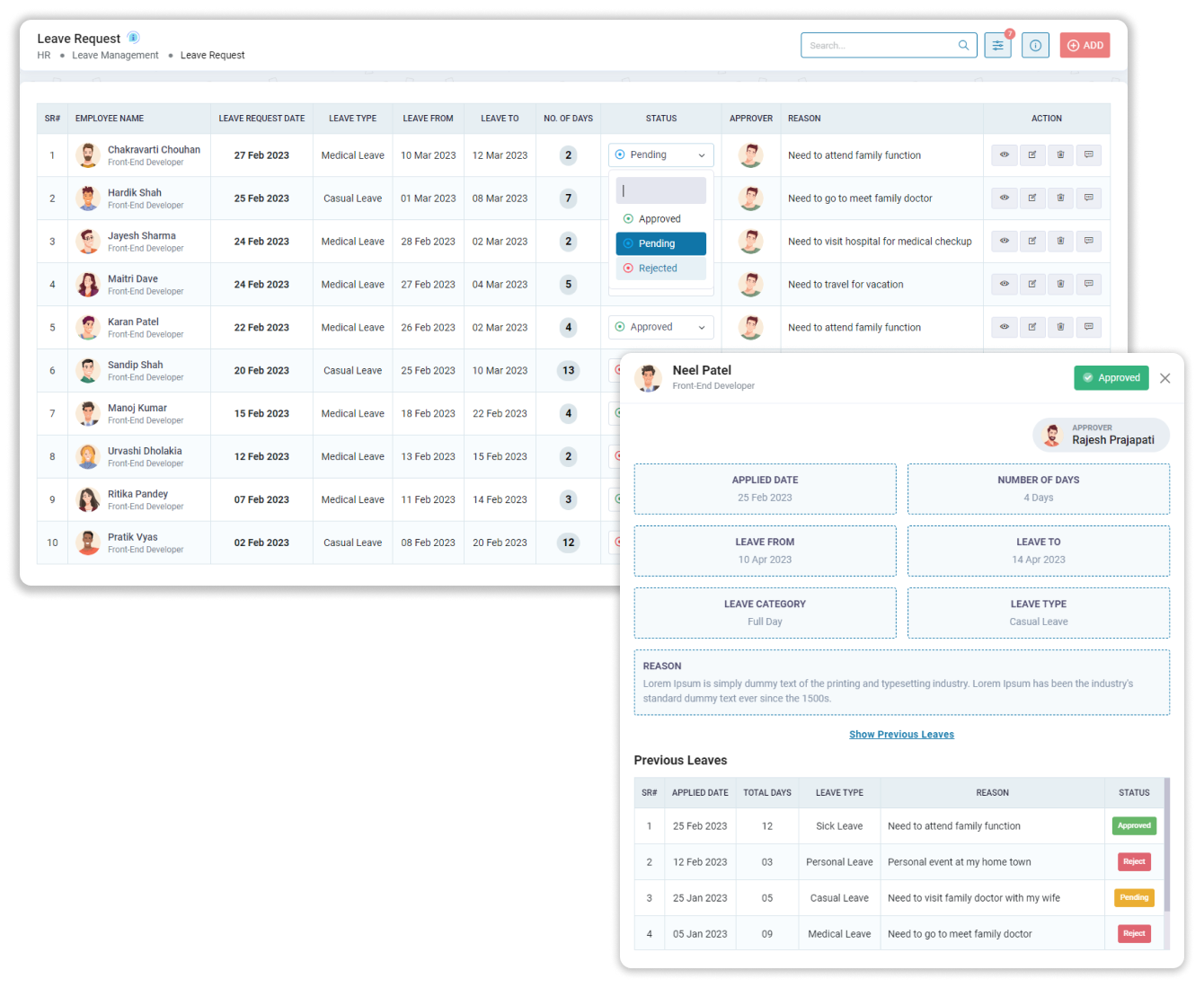
Task: Choose Rejected option in status list
Action: point(658,269)
